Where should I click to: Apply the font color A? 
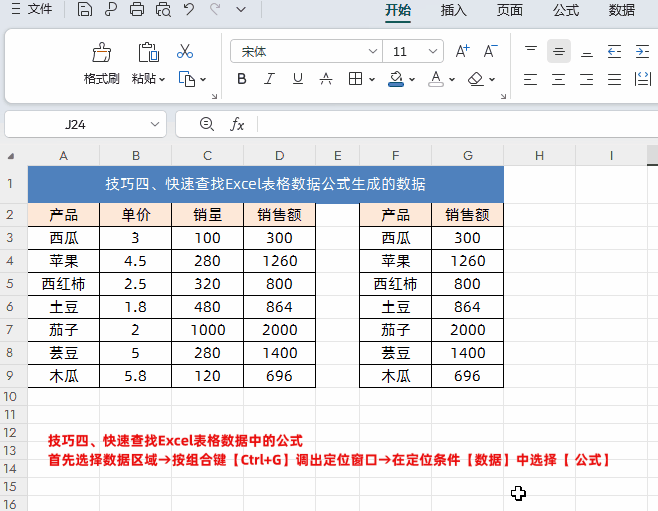pyautogui.click(x=436, y=79)
